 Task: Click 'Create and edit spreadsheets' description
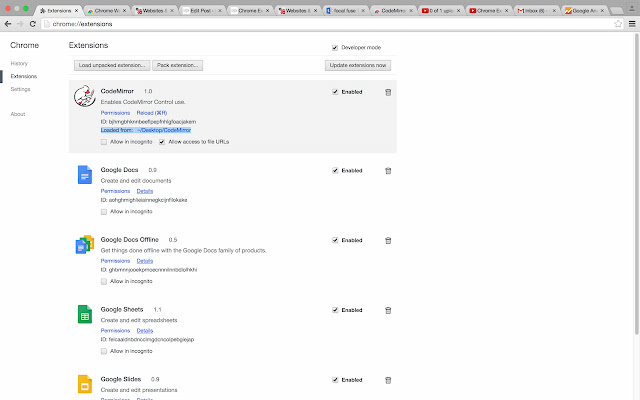tap(139, 320)
